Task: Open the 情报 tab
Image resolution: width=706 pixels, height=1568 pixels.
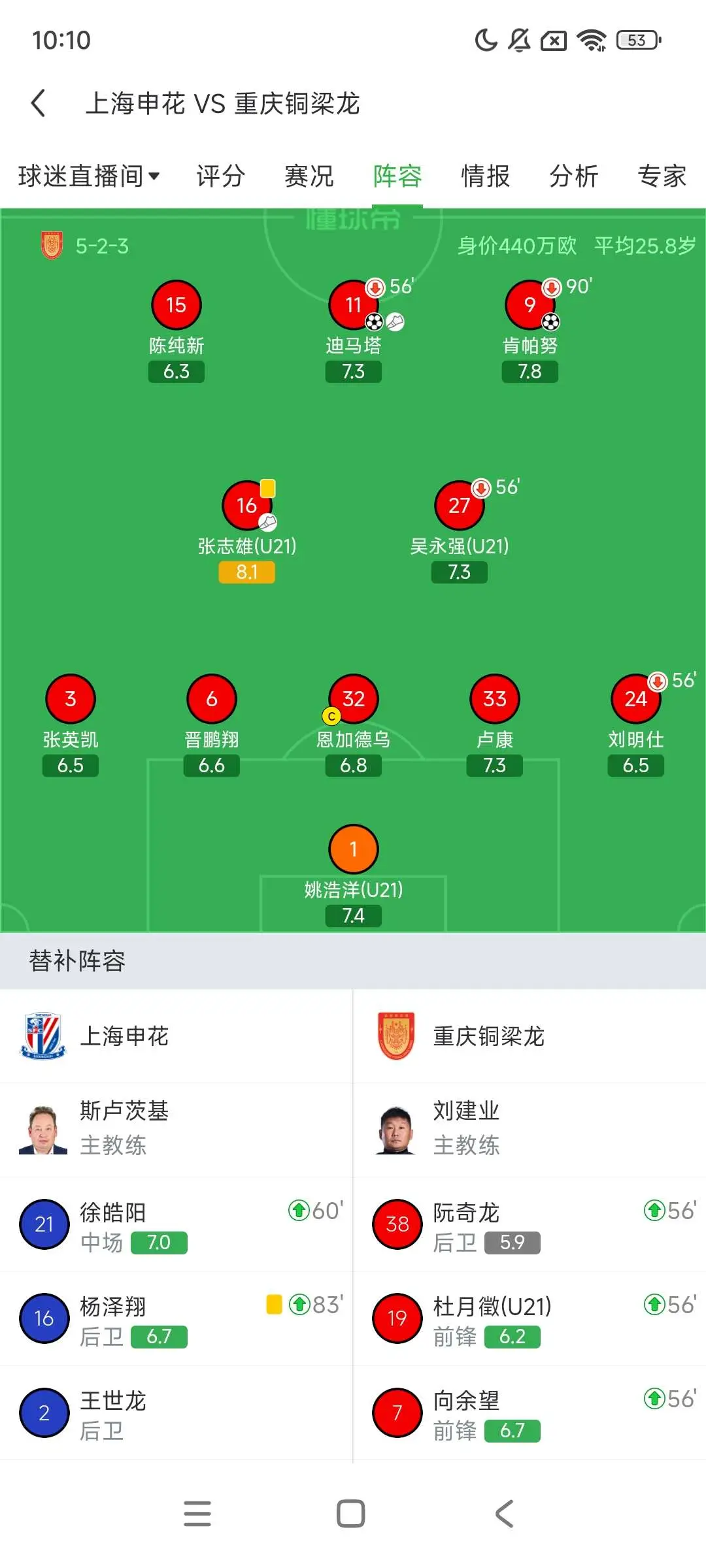Action: click(x=486, y=176)
